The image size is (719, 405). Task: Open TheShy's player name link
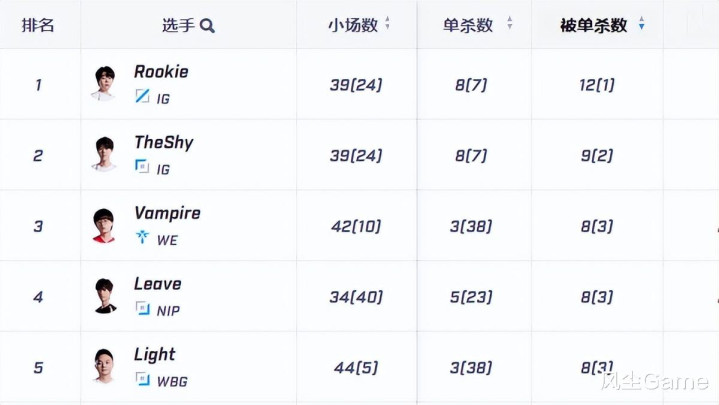pyautogui.click(x=163, y=143)
